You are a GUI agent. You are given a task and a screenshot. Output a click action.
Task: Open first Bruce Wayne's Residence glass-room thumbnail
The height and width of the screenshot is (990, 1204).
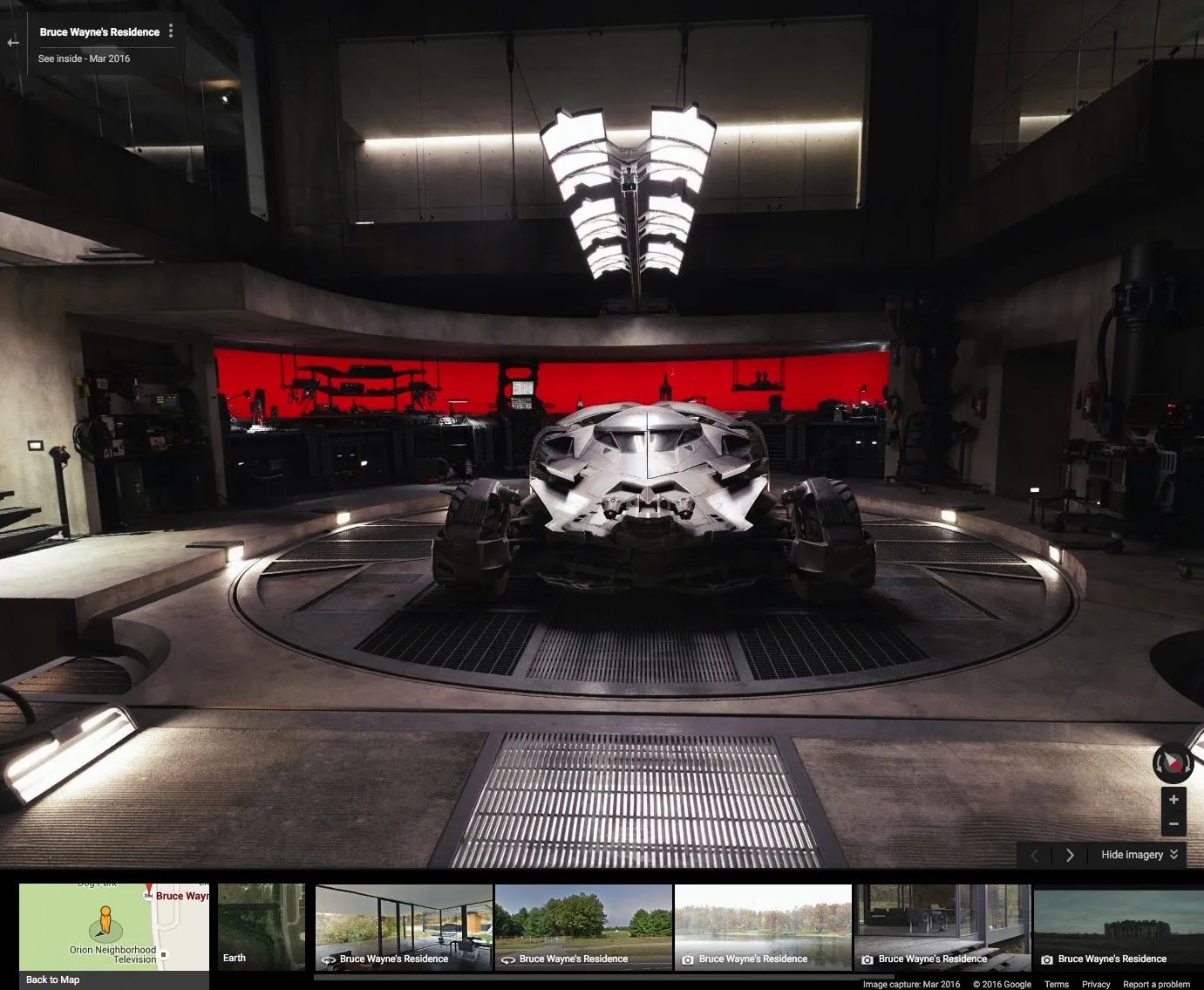point(404,927)
